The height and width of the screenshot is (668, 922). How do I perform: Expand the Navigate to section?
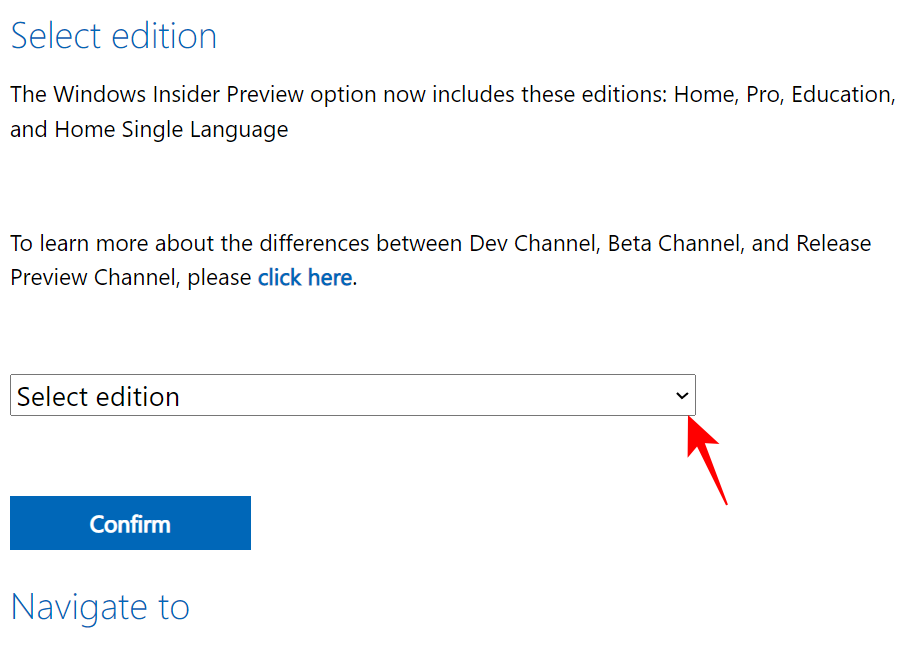click(x=100, y=607)
